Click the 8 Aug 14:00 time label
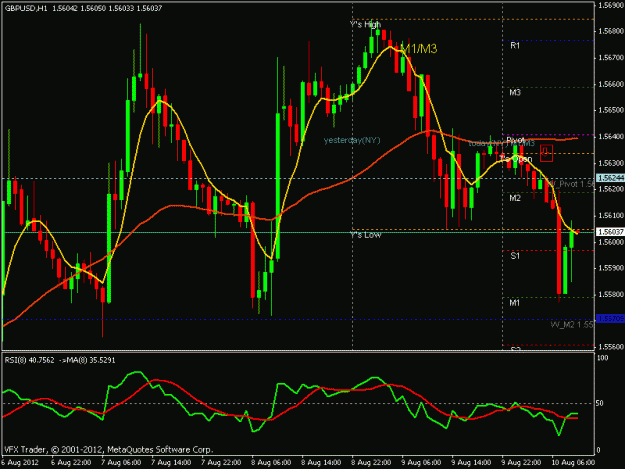 (x=321, y=463)
